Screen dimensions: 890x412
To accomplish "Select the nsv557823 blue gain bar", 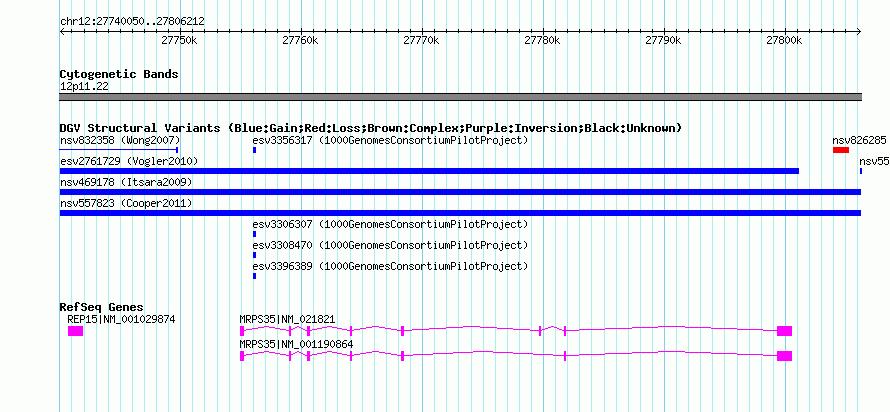I will pyautogui.click(x=460, y=213).
